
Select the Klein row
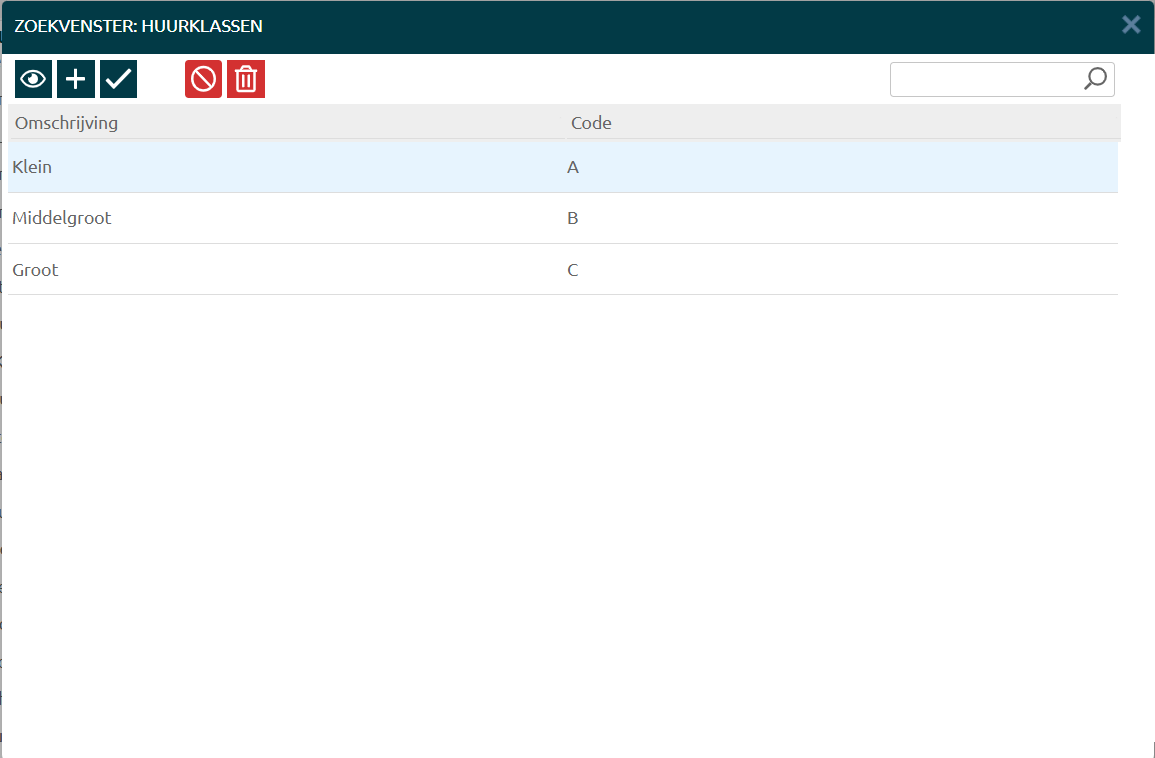(32, 167)
